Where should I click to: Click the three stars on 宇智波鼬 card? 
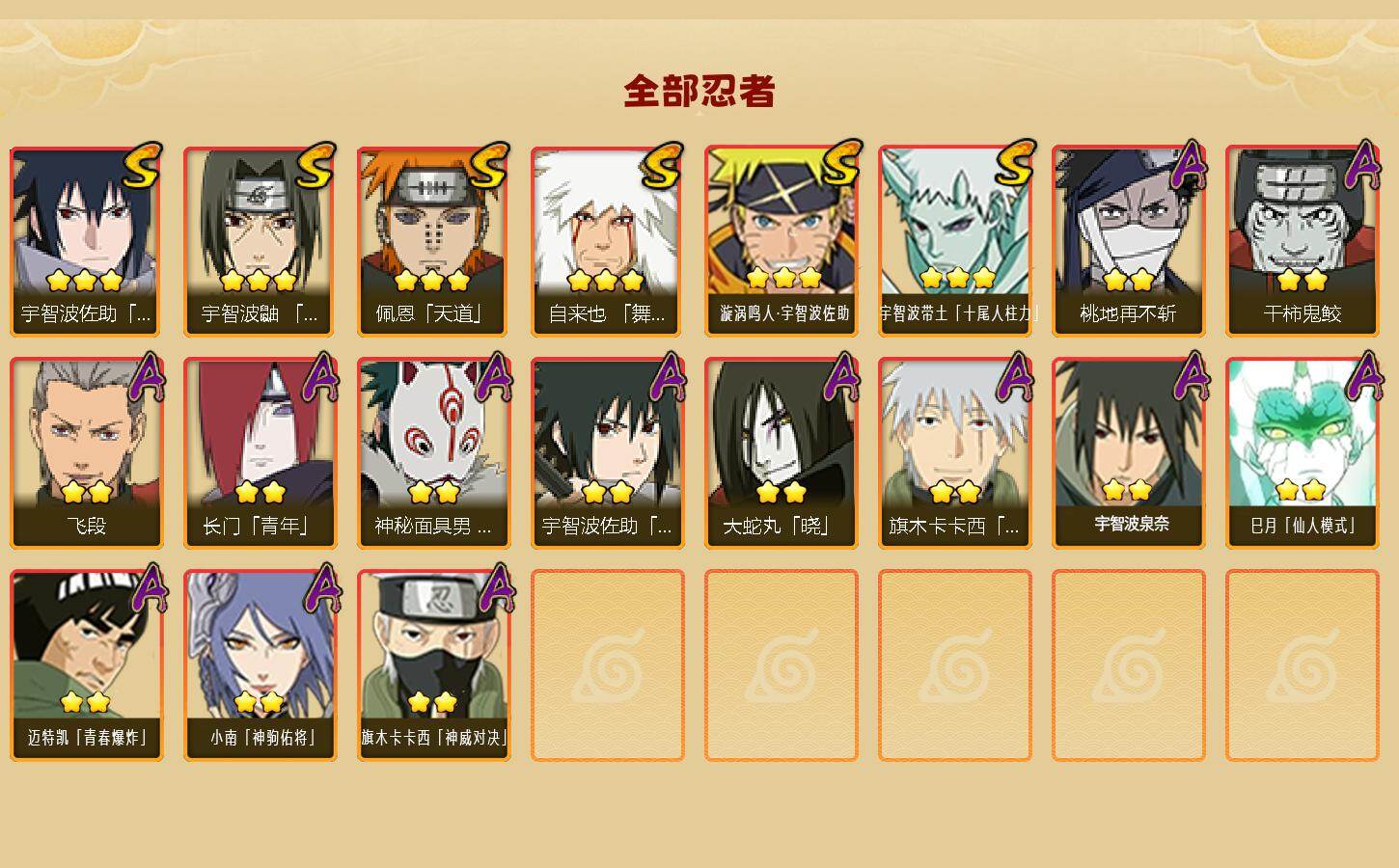tap(258, 281)
